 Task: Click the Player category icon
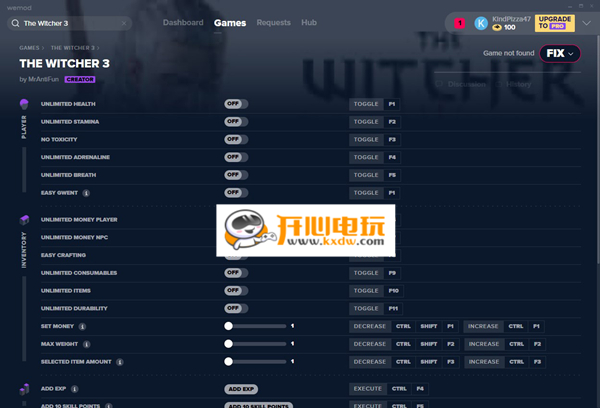pyautogui.click(x=24, y=105)
